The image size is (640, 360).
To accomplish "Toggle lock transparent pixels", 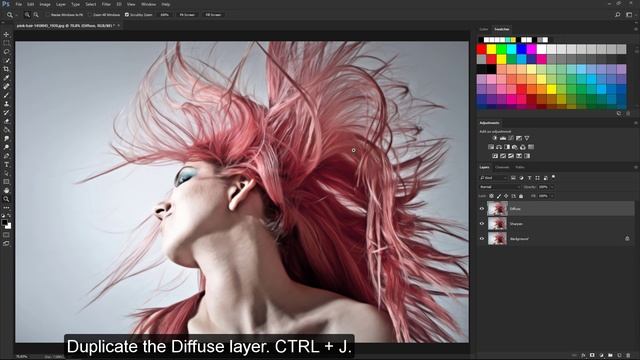I will point(491,196).
